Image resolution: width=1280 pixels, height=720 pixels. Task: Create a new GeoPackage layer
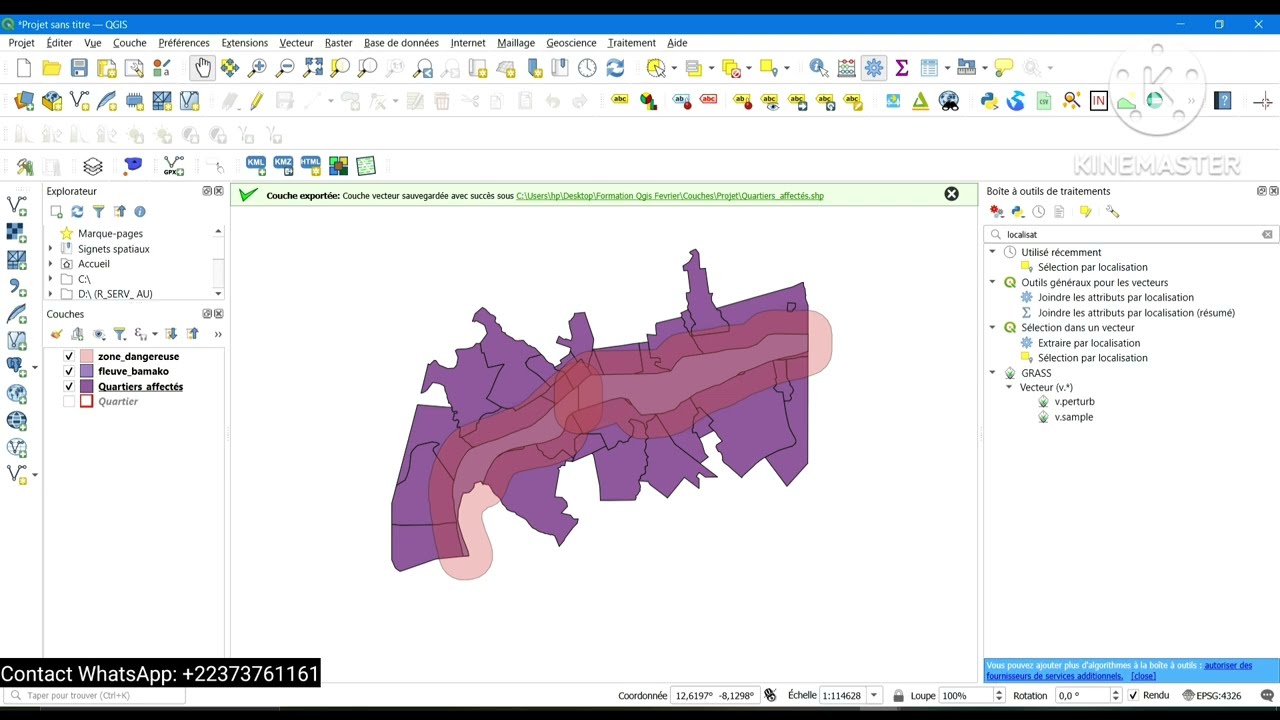(52, 101)
